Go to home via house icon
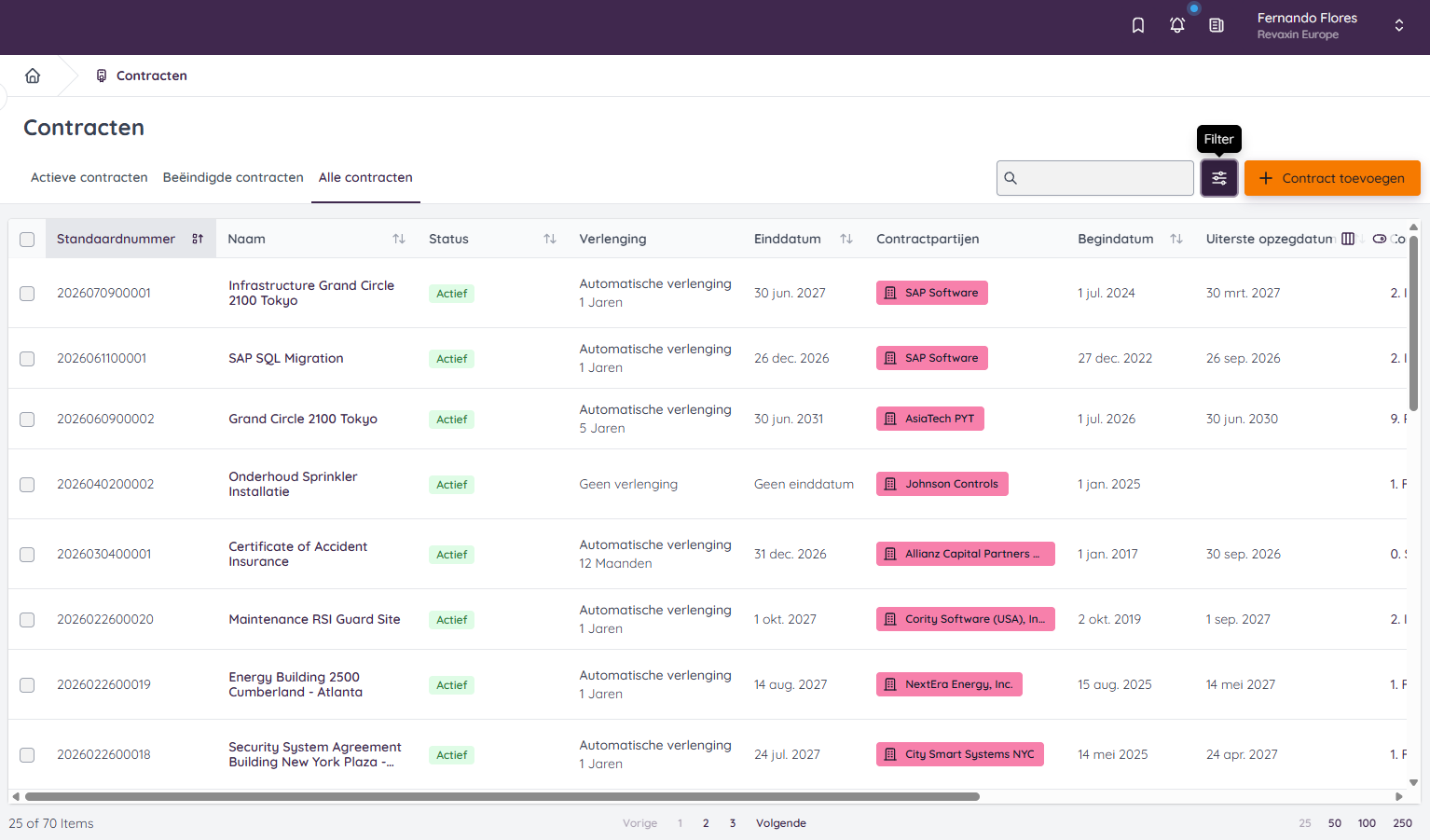1430x840 pixels. (x=33, y=76)
